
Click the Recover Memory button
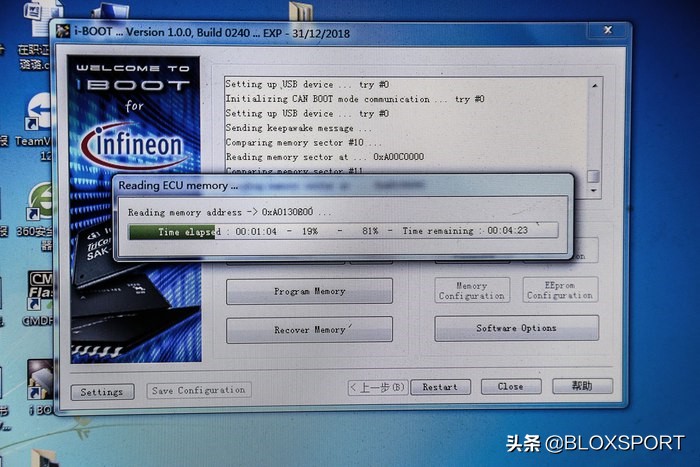pyautogui.click(x=309, y=330)
